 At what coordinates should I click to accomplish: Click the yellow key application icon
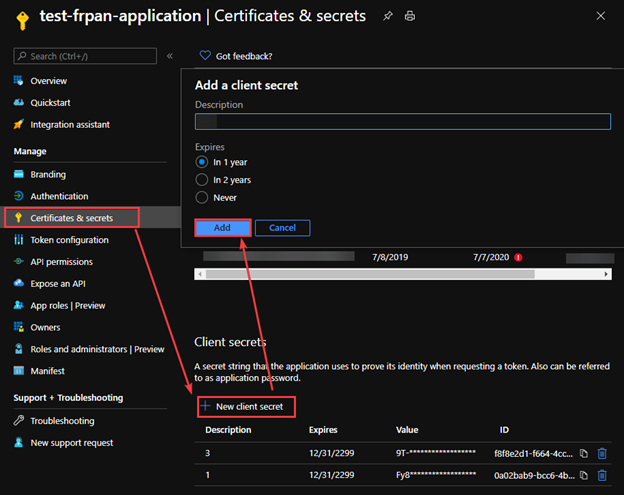[x=23, y=21]
